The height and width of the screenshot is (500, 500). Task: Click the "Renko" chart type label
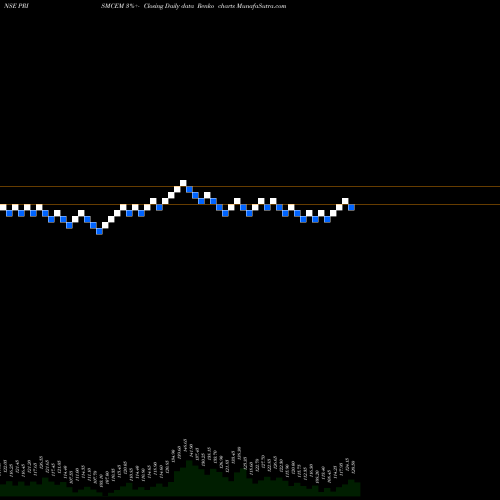205,6
